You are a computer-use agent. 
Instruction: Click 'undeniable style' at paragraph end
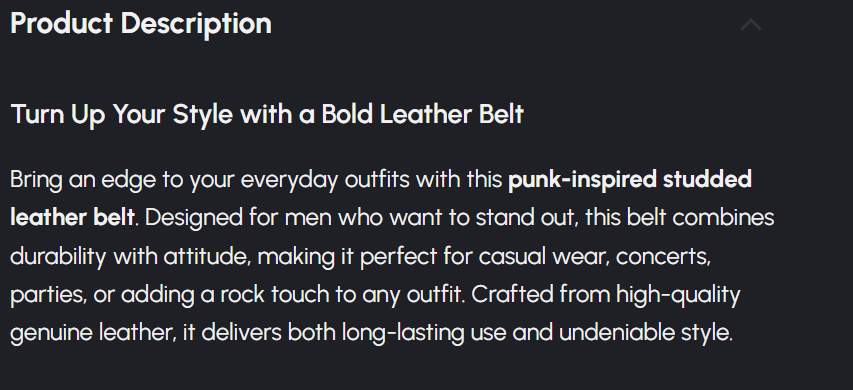point(645,333)
